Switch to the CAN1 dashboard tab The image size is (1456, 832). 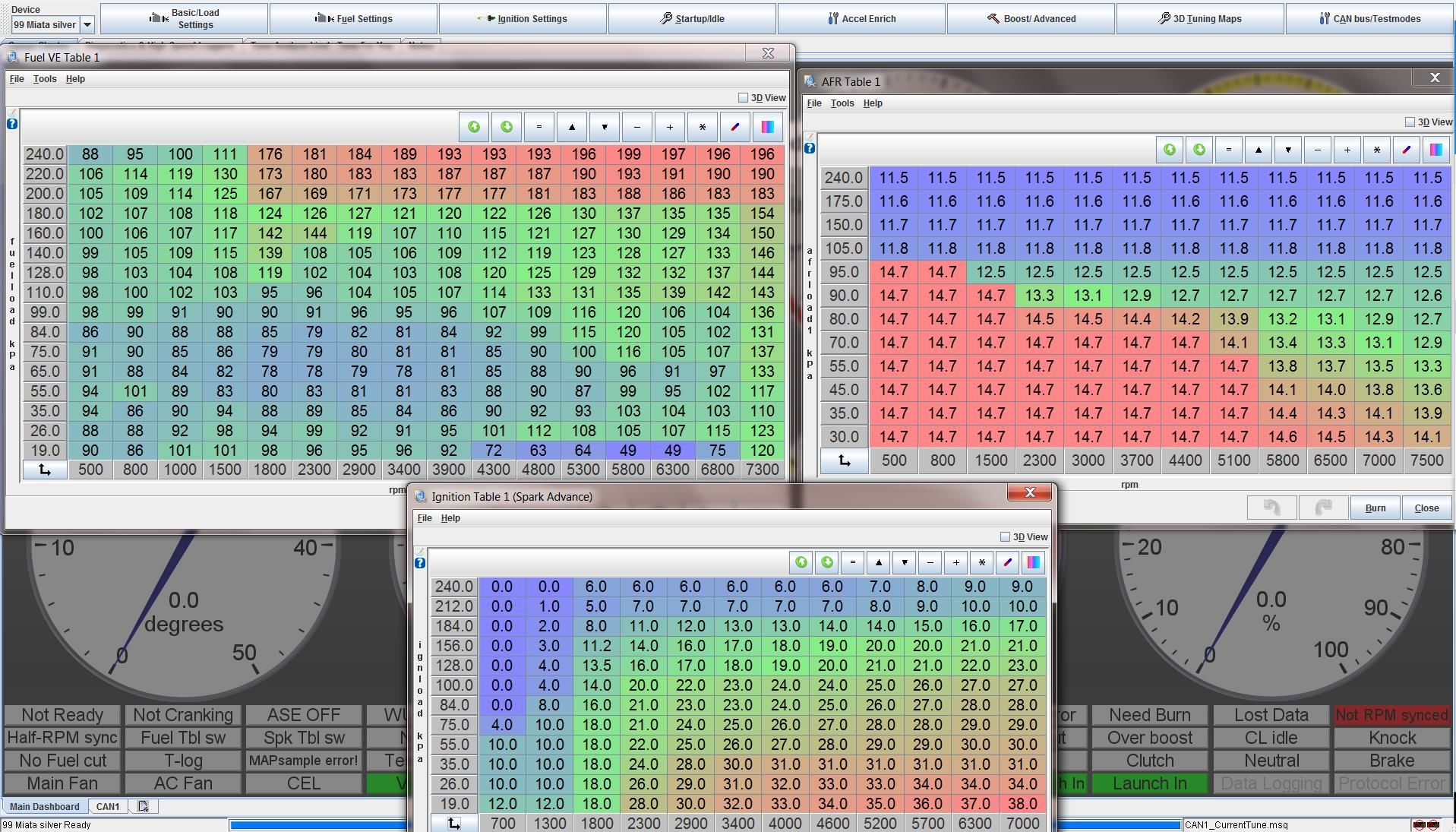(107, 806)
